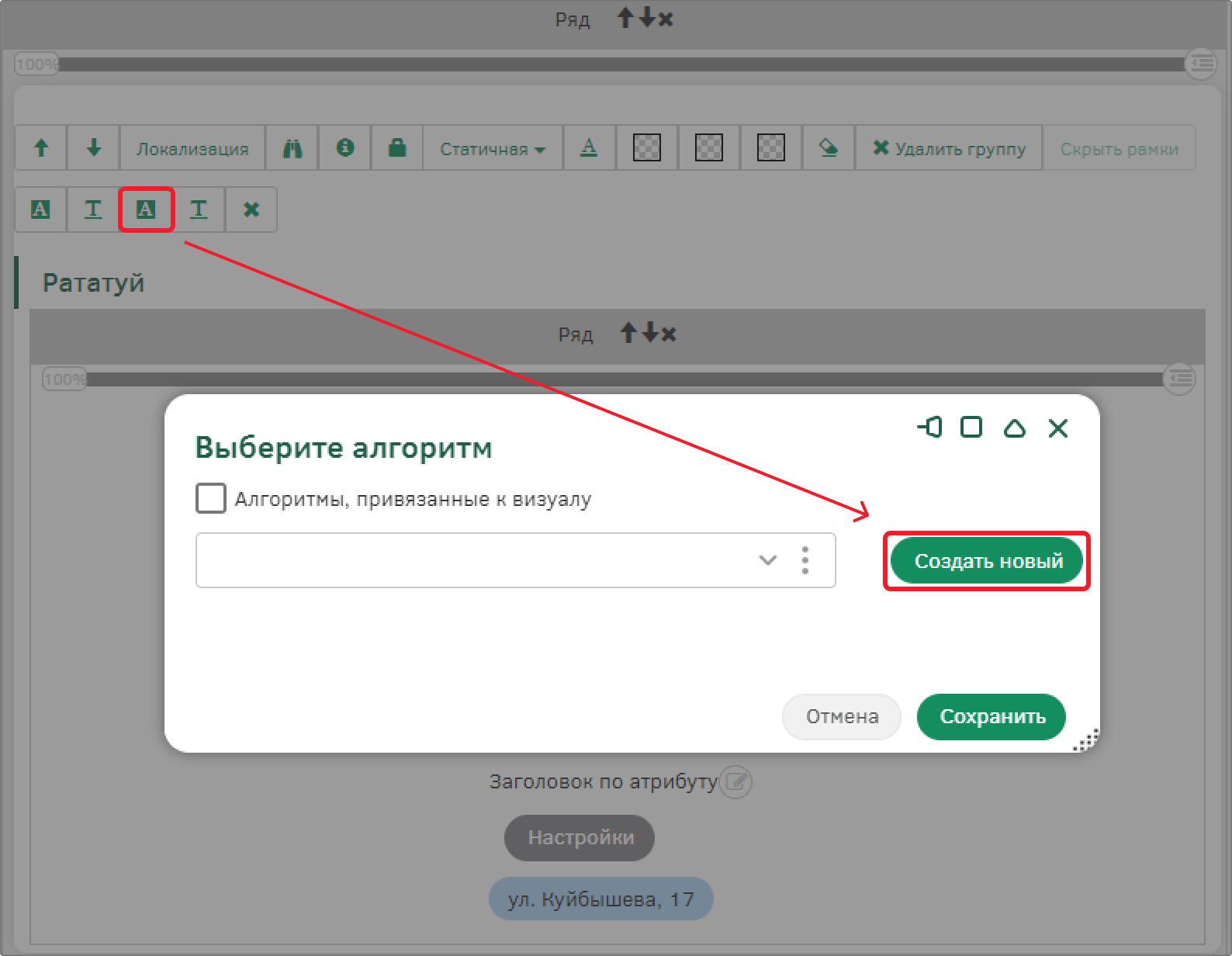Open the Локализация settings
The height and width of the screenshot is (956, 1232).
click(x=192, y=147)
